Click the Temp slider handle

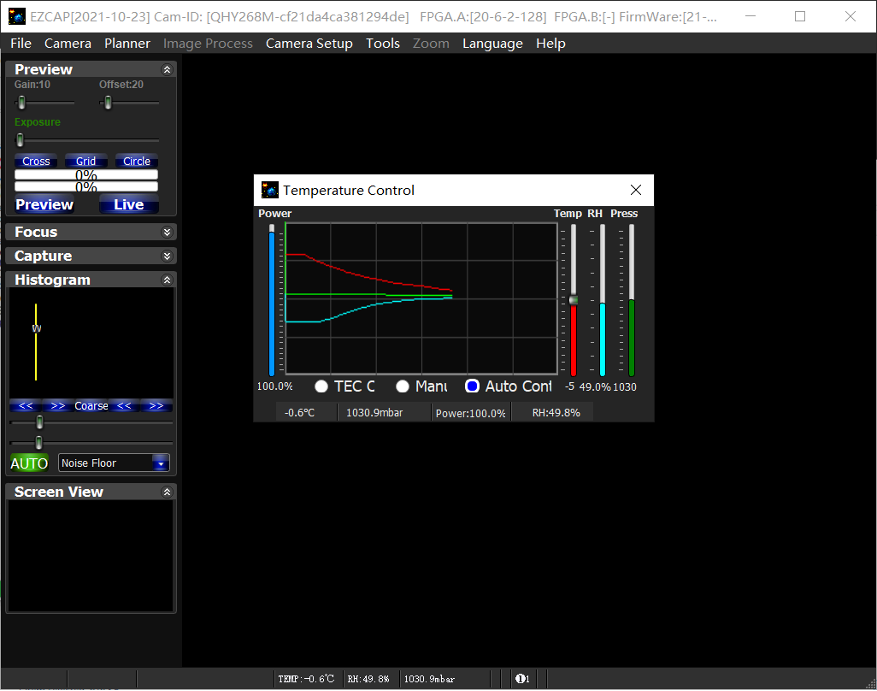573,300
